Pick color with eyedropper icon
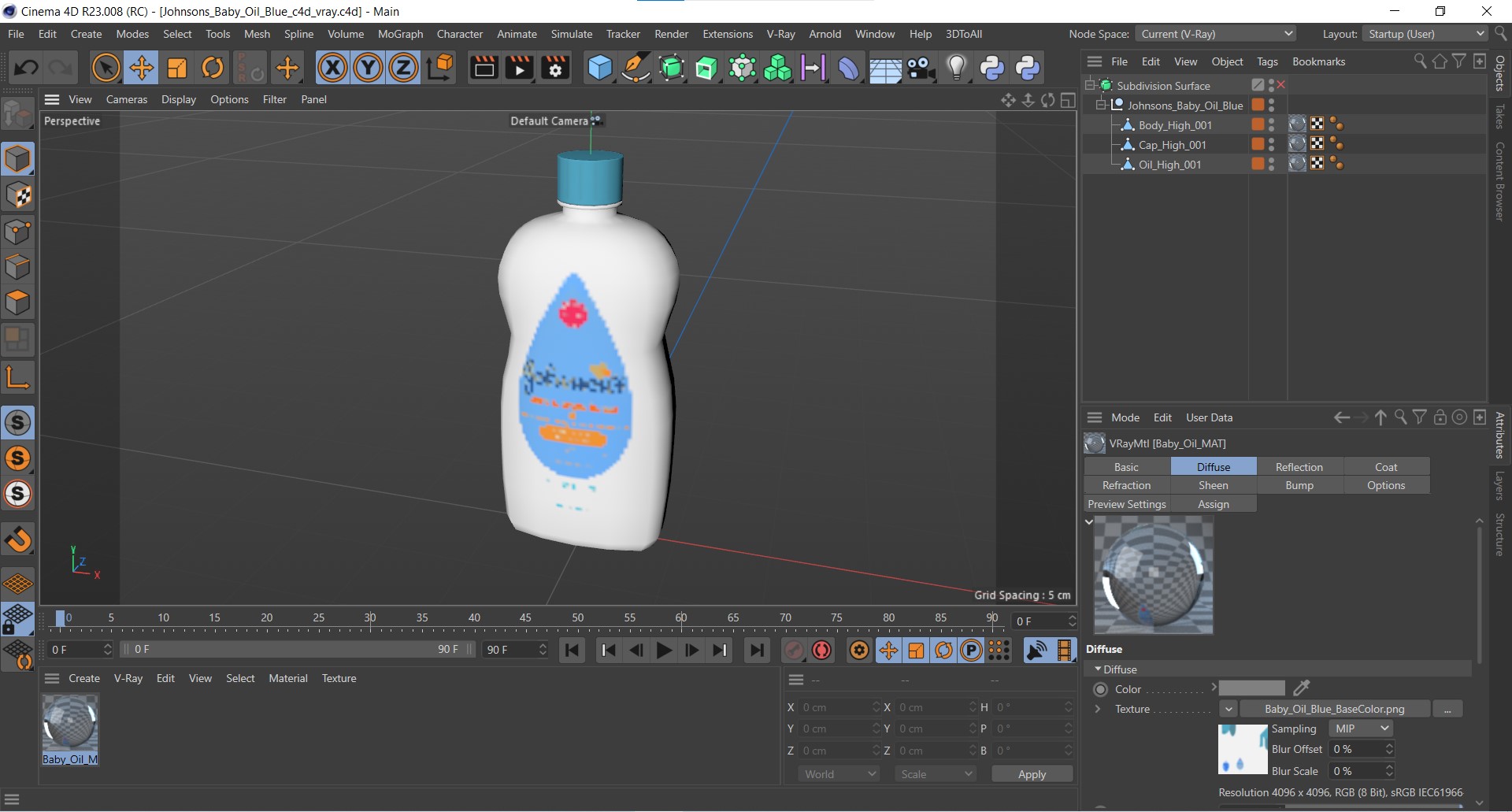Viewport: 1512px width, 812px height. click(1302, 688)
